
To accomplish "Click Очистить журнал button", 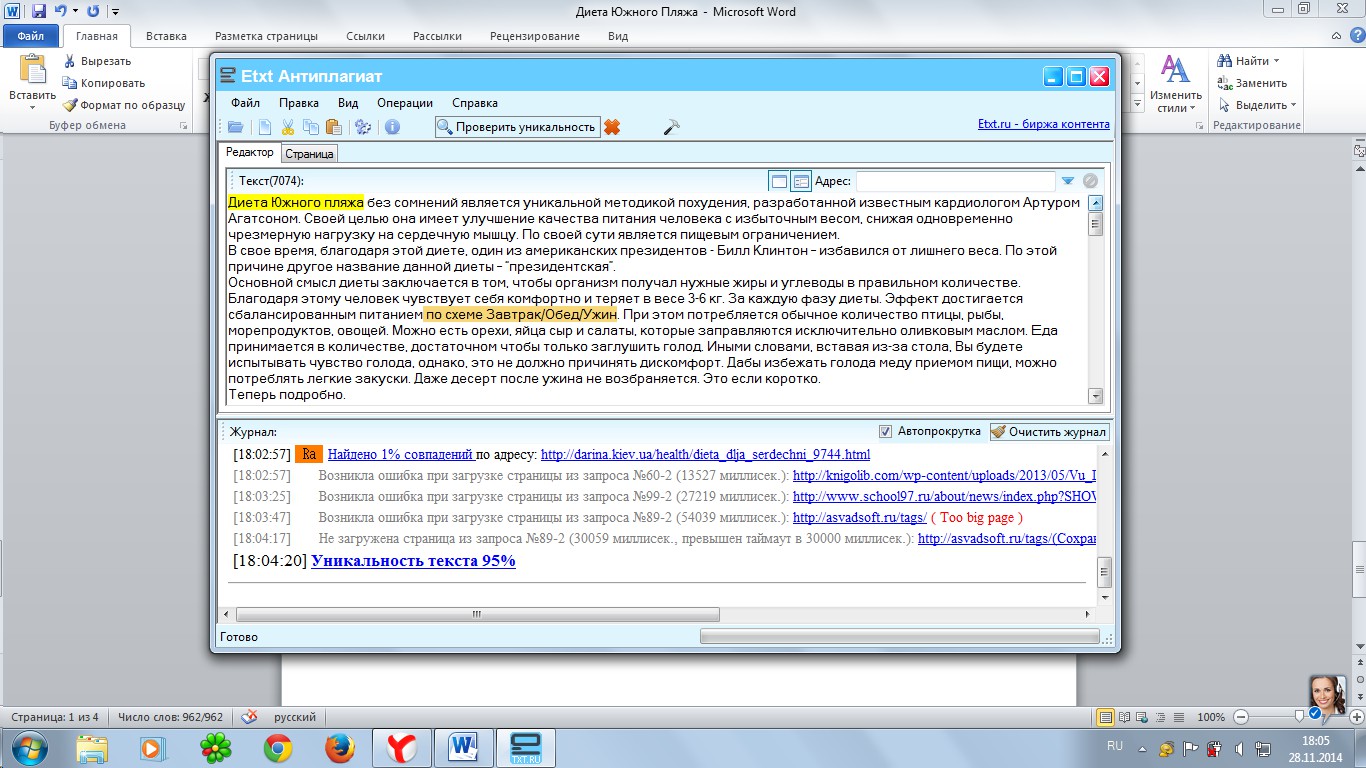I will [1049, 432].
